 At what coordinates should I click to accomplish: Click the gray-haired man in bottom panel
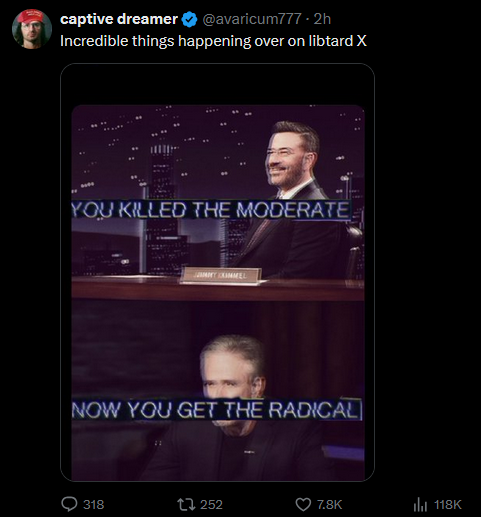(233, 408)
